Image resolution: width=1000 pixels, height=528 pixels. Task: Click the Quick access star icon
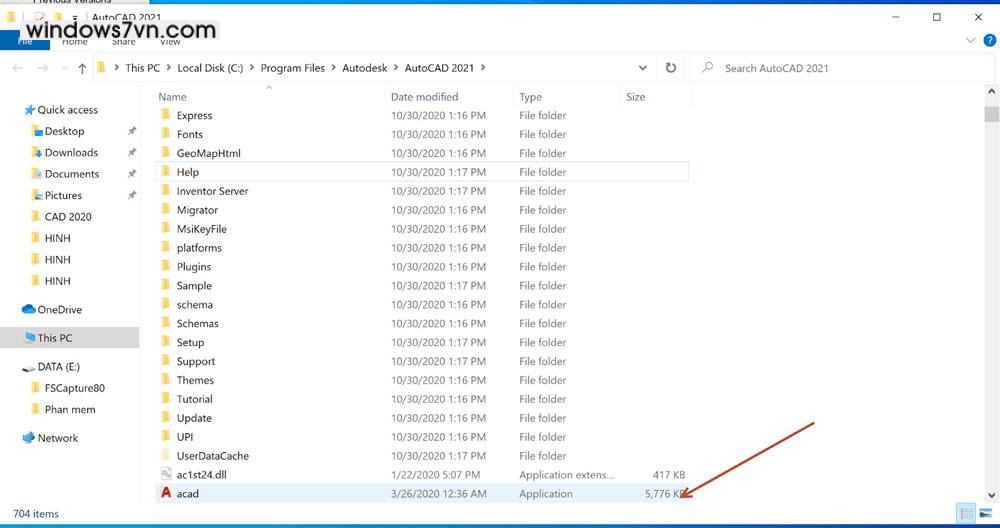(x=29, y=110)
